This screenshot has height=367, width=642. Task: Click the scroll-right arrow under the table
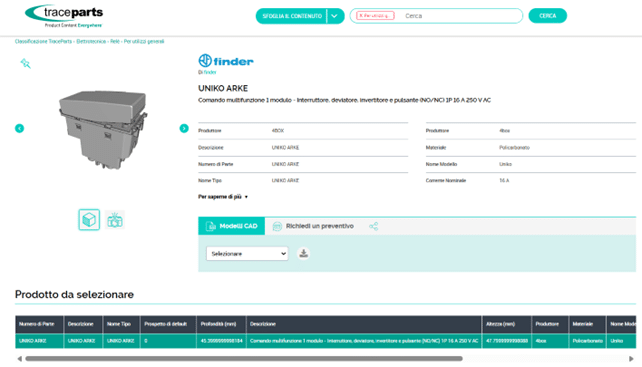[x=631, y=359]
